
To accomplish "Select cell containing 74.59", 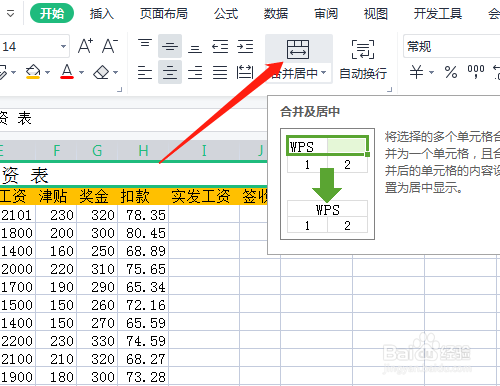I will [x=143, y=341].
